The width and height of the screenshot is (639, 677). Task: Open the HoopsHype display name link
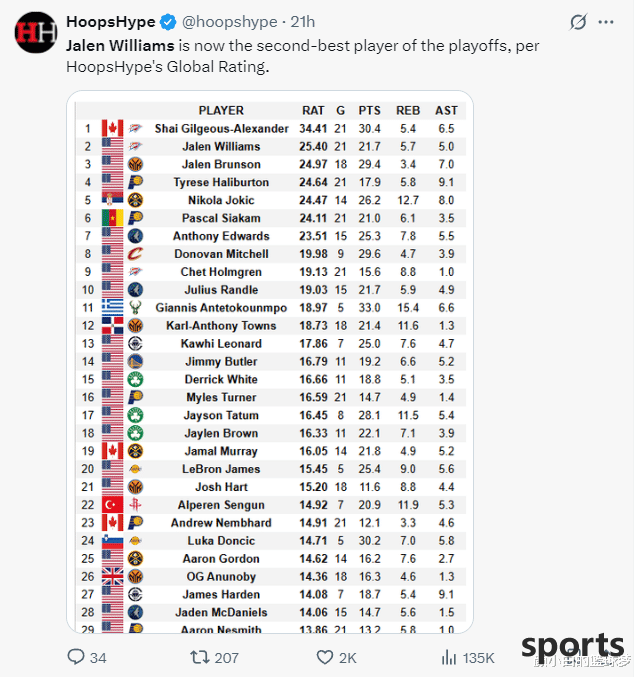click(x=111, y=22)
